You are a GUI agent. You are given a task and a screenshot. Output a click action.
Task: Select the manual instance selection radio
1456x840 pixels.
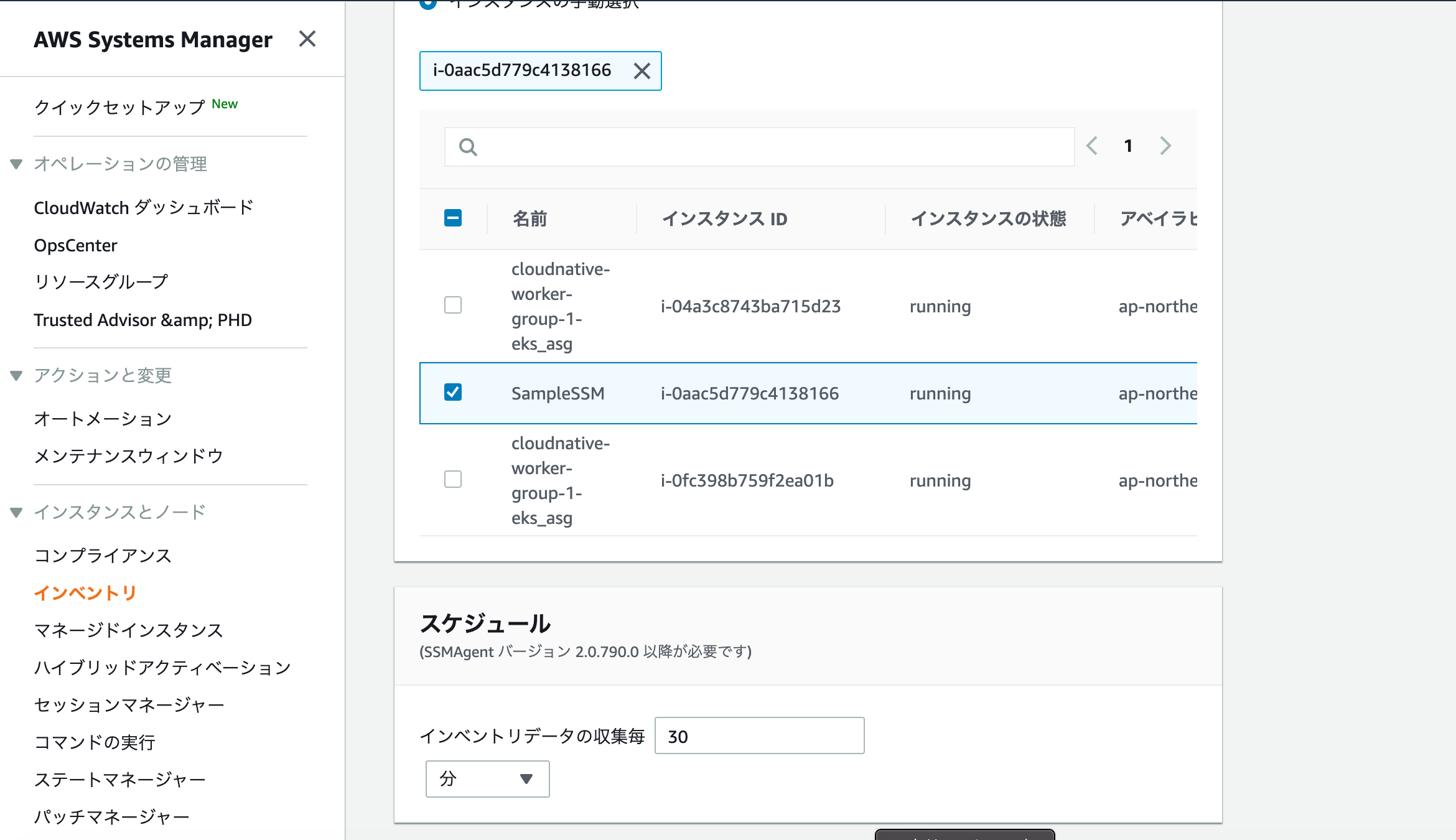[x=428, y=4]
